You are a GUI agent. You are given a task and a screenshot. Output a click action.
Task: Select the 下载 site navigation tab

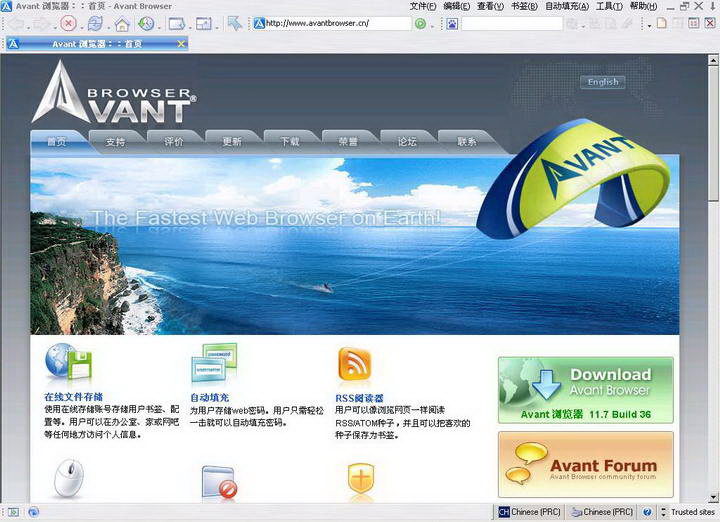point(291,141)
